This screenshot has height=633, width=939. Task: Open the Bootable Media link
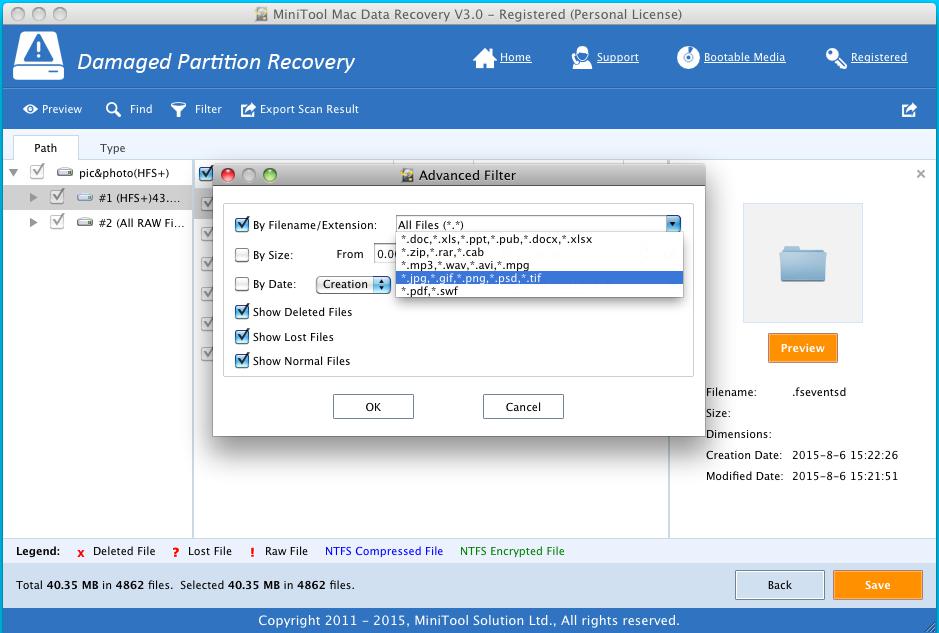(744, 57)
